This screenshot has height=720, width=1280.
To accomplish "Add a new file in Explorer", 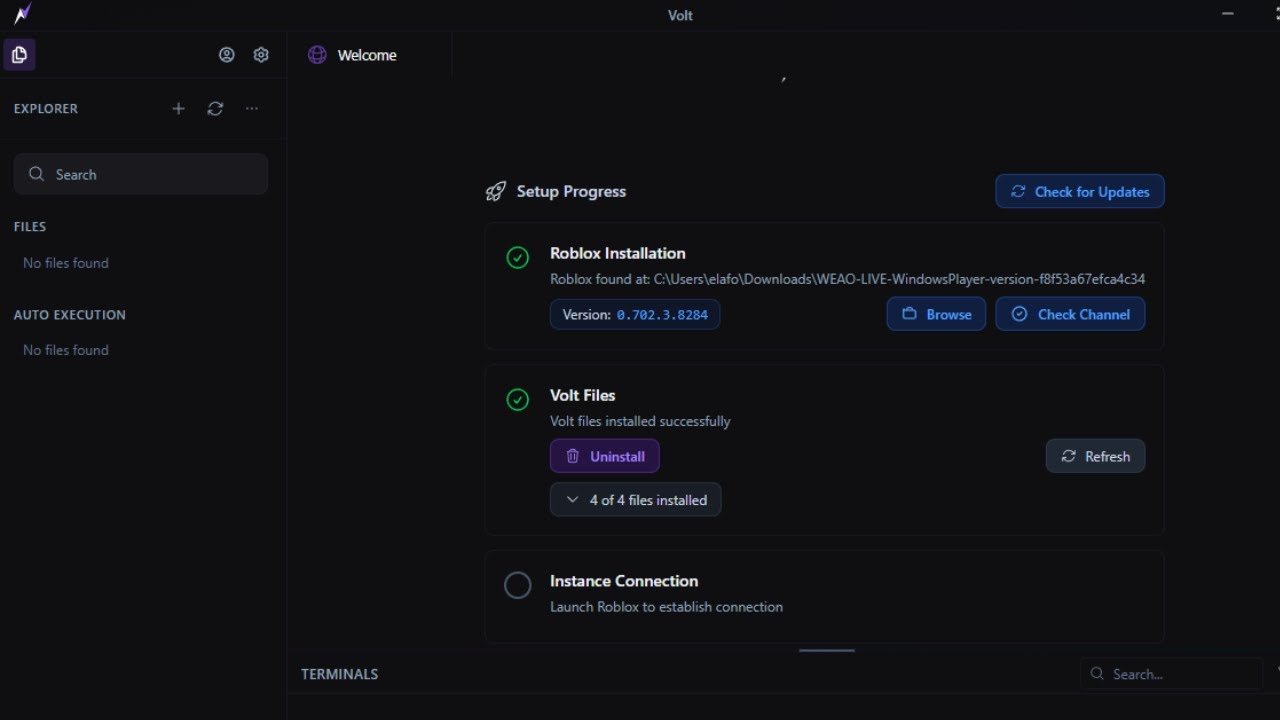I will (179, 108).
